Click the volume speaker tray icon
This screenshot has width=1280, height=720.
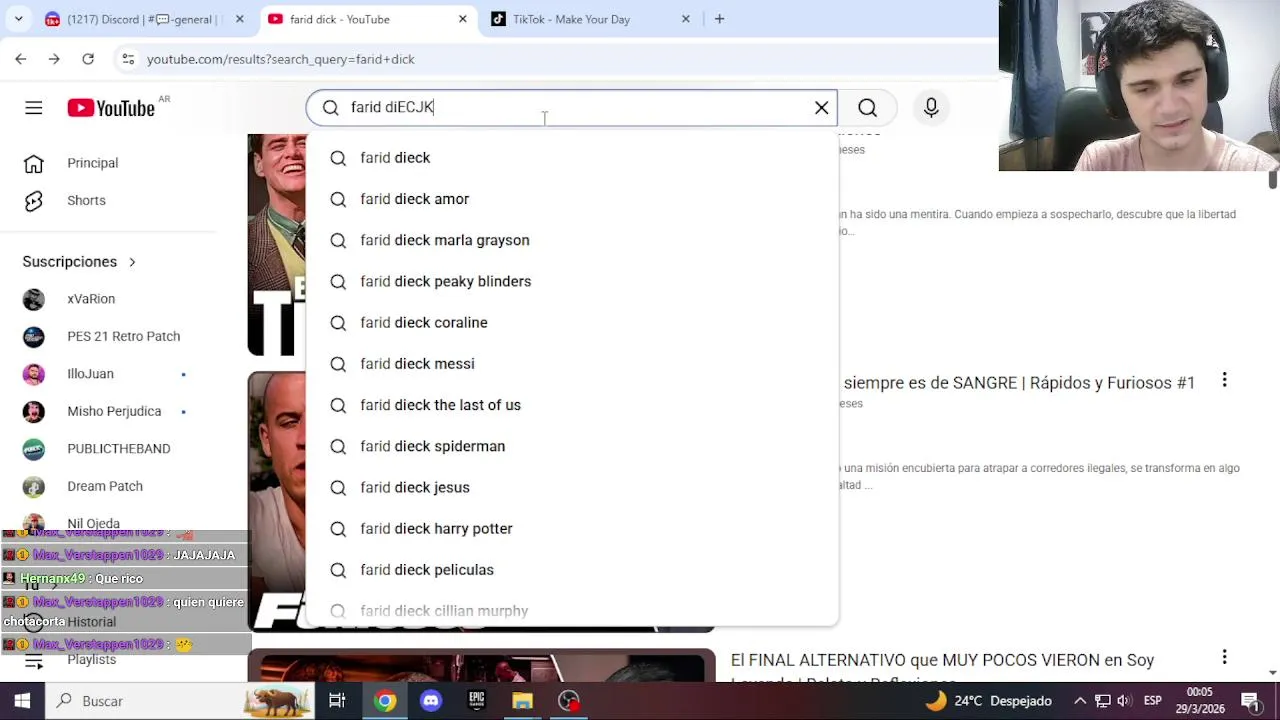[x=1123, y=701]
